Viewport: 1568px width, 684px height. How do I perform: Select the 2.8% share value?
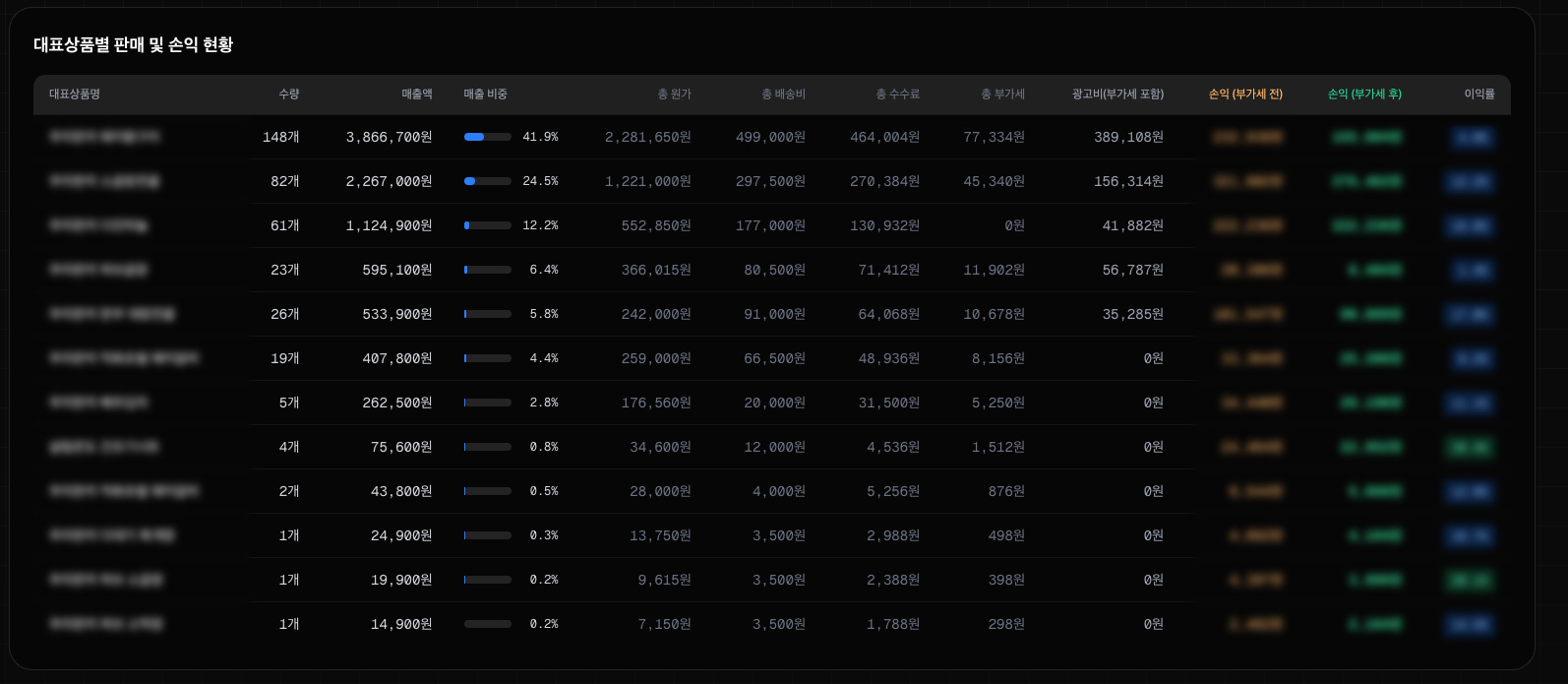coord(544,403)
